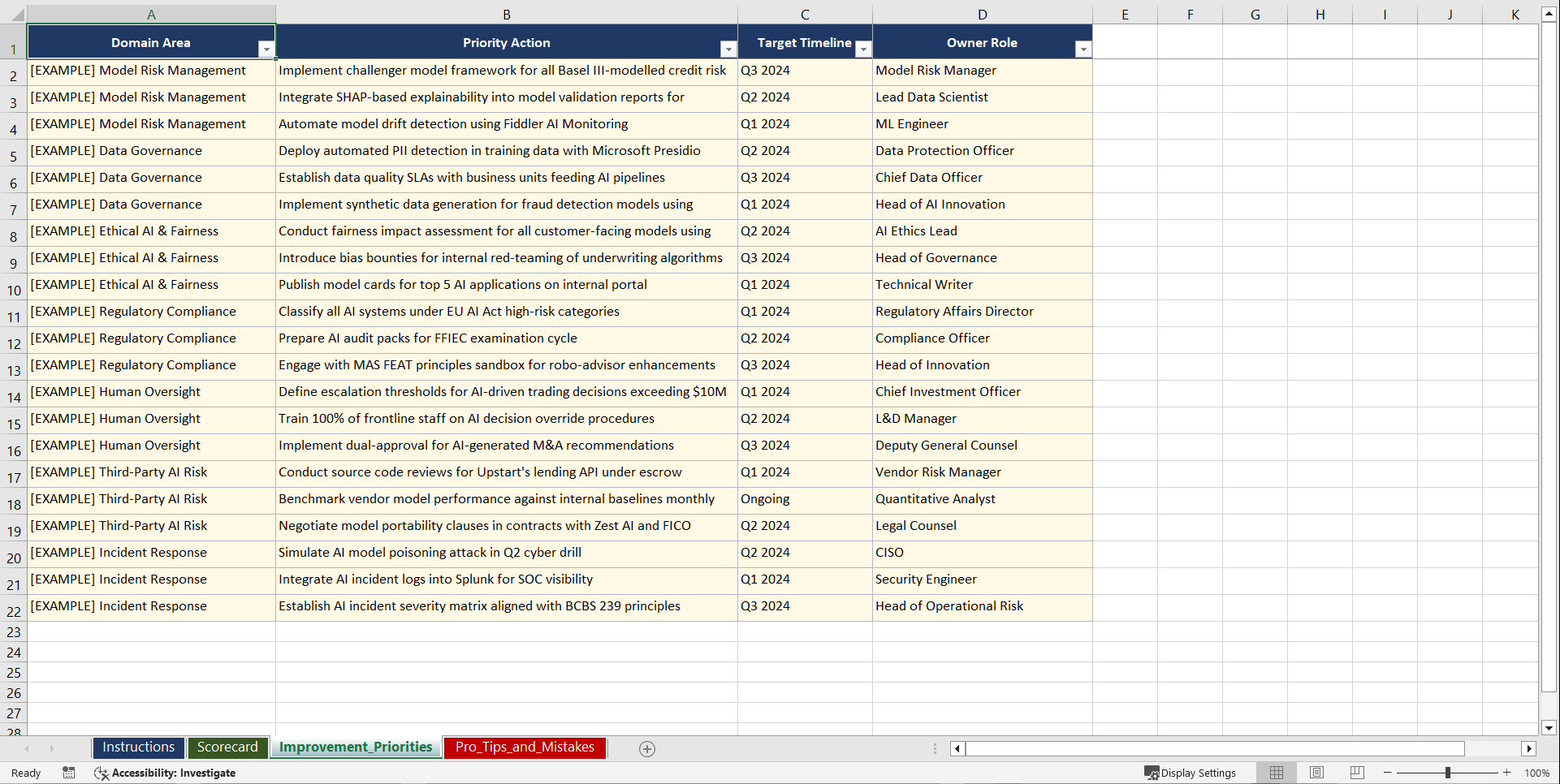Click the right sheet-tab scroll arrow
The height and width of the screenshot is (784, 1560).
click(52, 748)
